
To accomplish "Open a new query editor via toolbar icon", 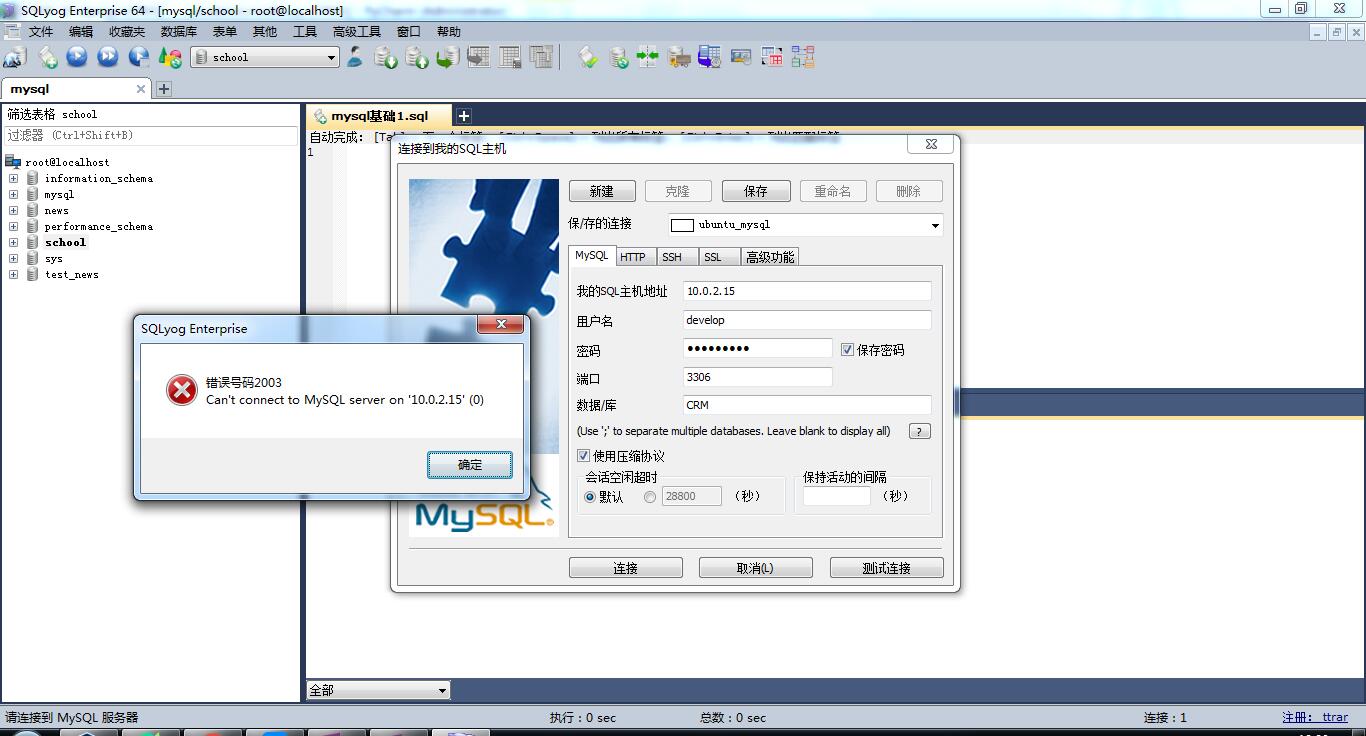I will 47,58.
